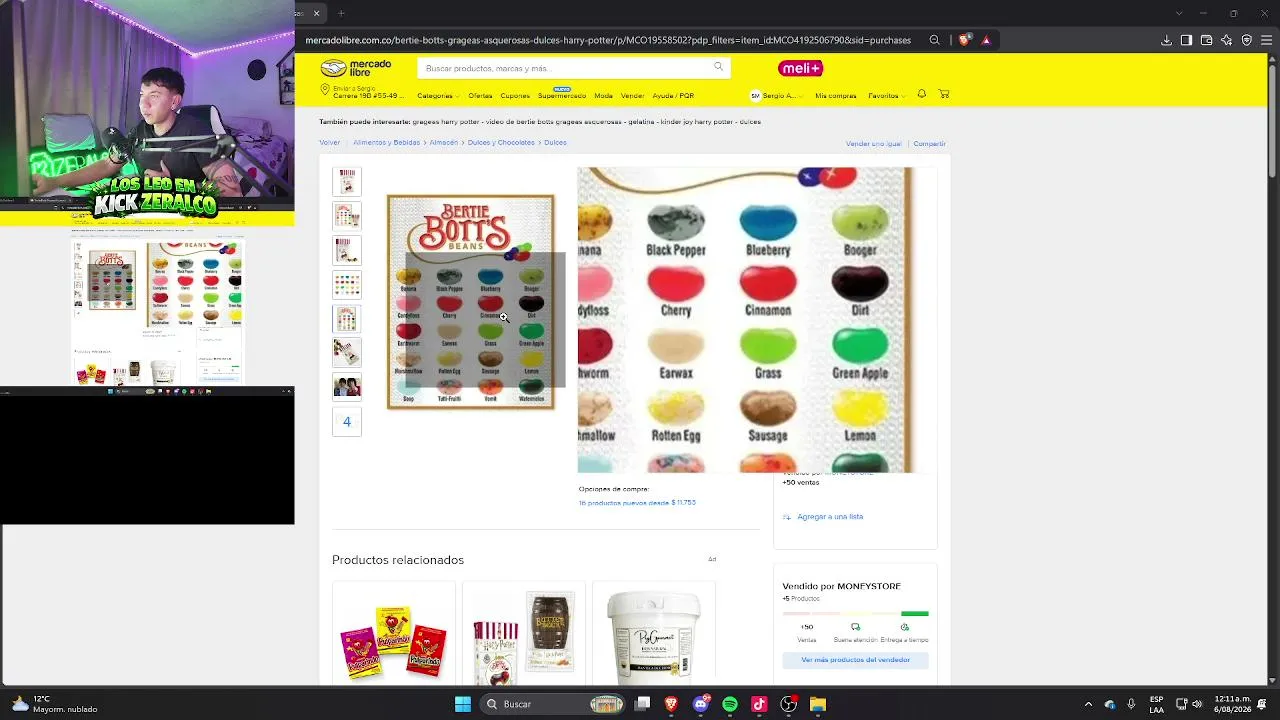Open the shopping cart icon

coord(943,94)
